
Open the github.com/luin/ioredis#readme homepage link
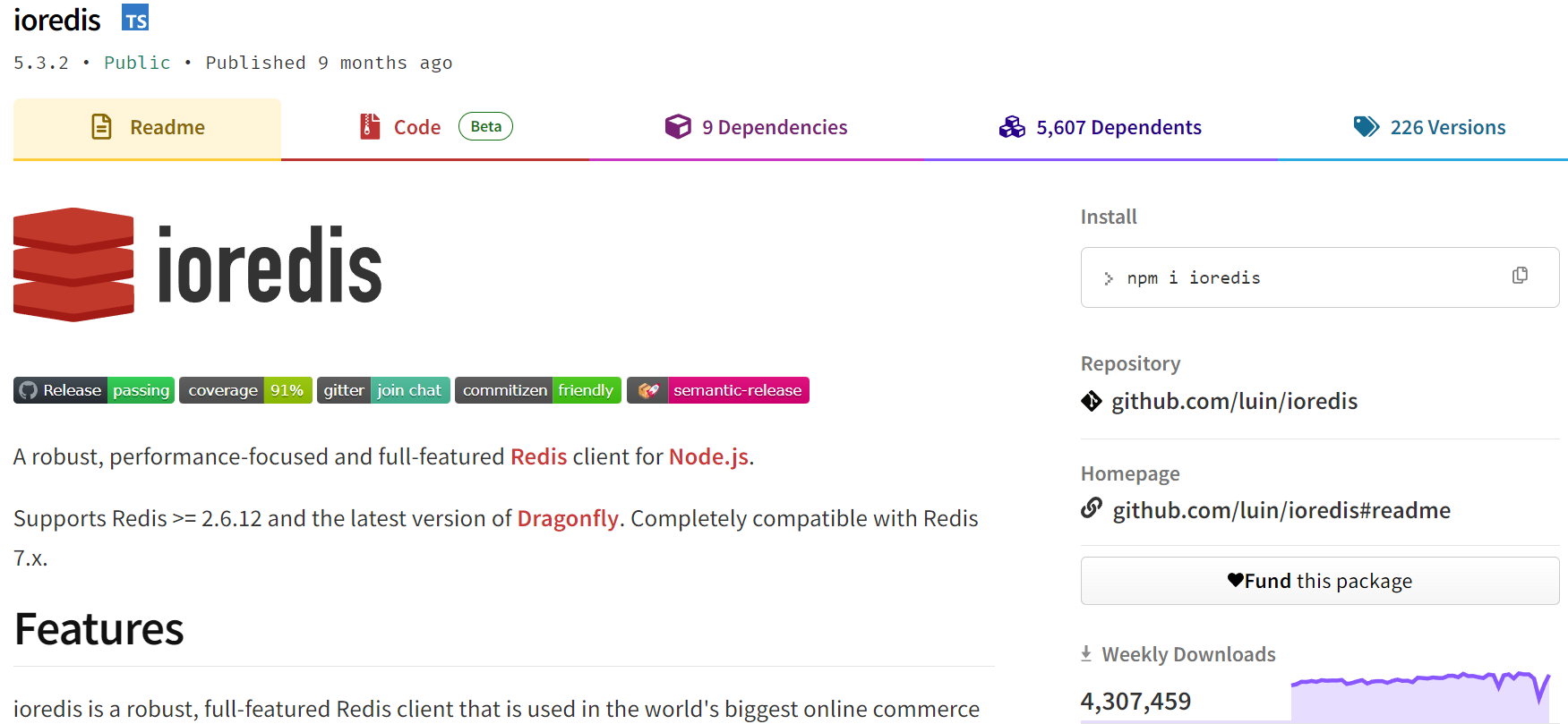pyautogui.click(x=1281, y=510)
